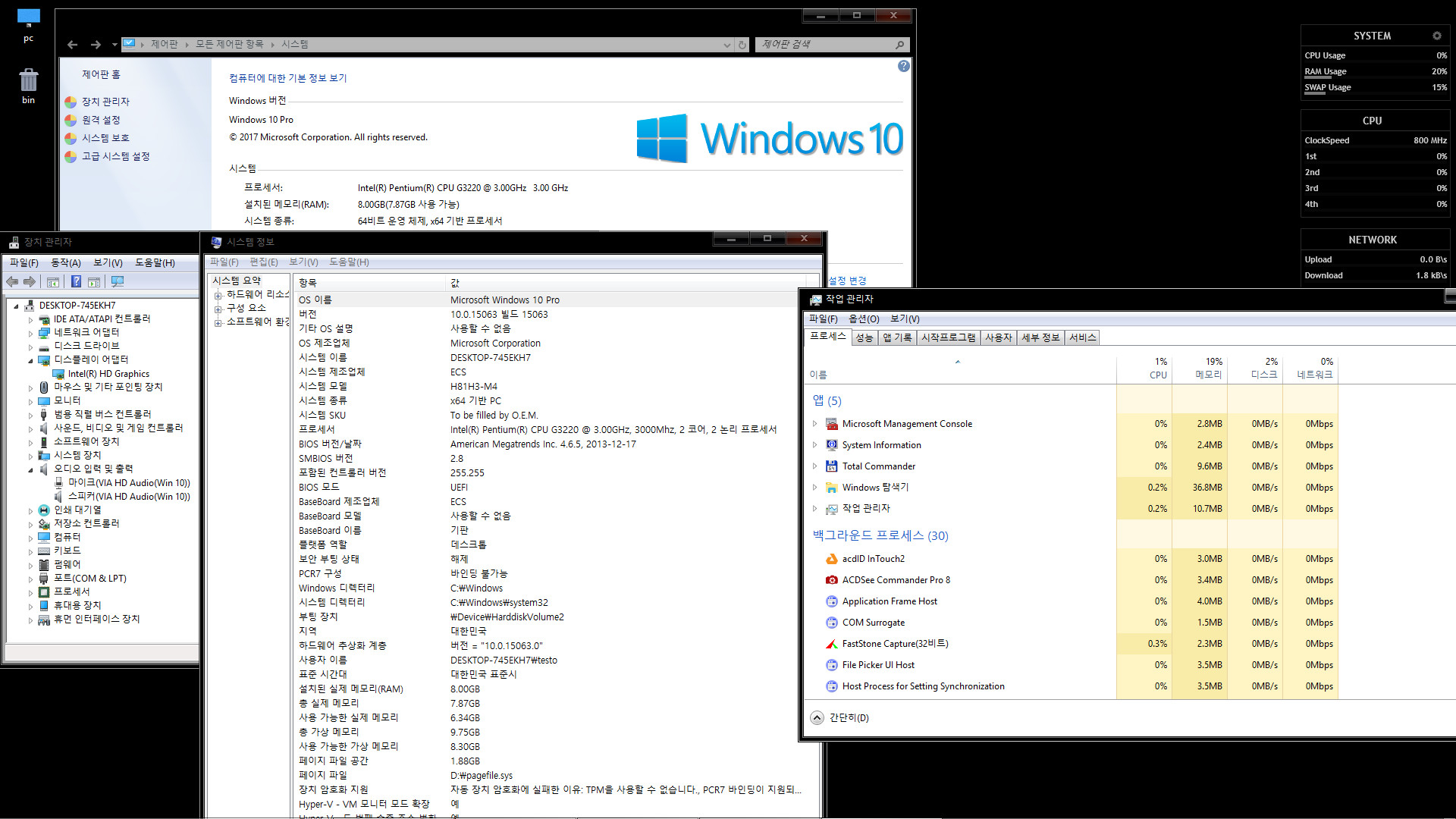
Task: Open View menu in System Information
Action: pos(303,262)
